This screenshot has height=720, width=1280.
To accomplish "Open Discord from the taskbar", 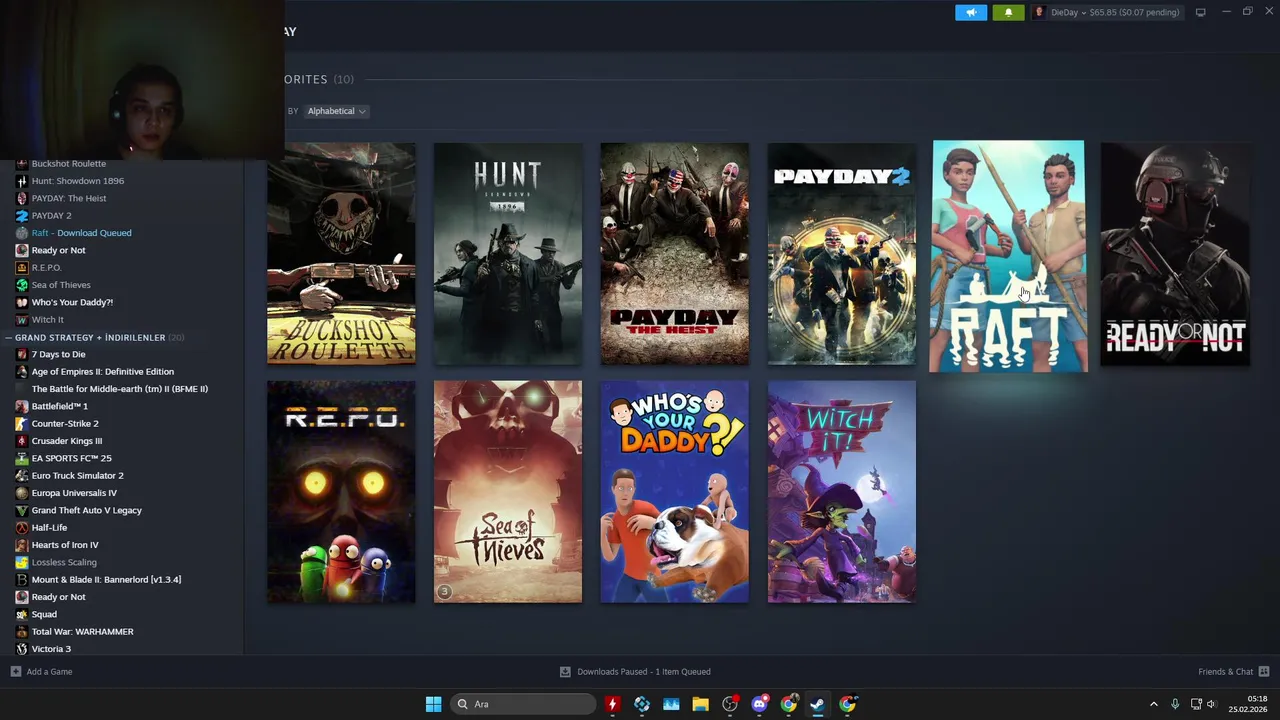I will 759,704.
